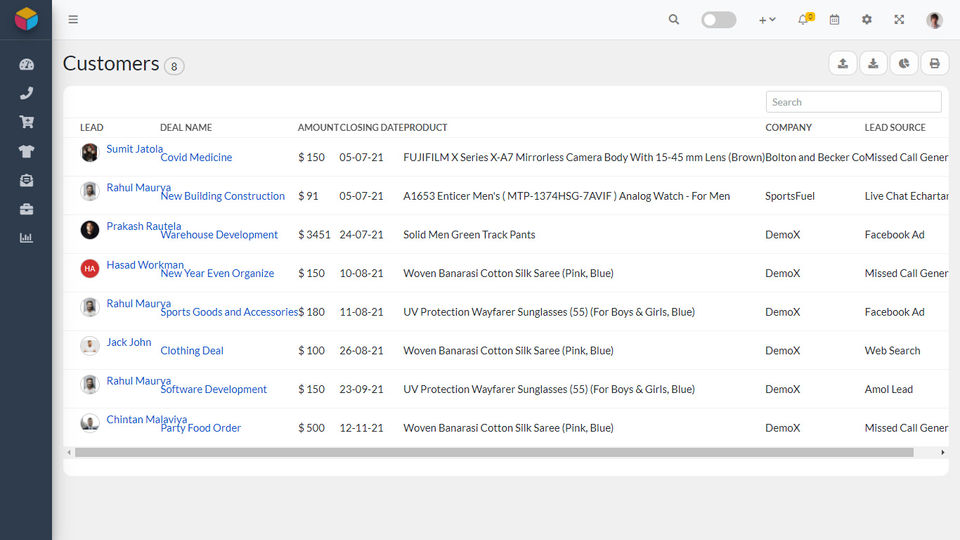Open the notifications bell
960x540 pixels.
tap(804, 19)
